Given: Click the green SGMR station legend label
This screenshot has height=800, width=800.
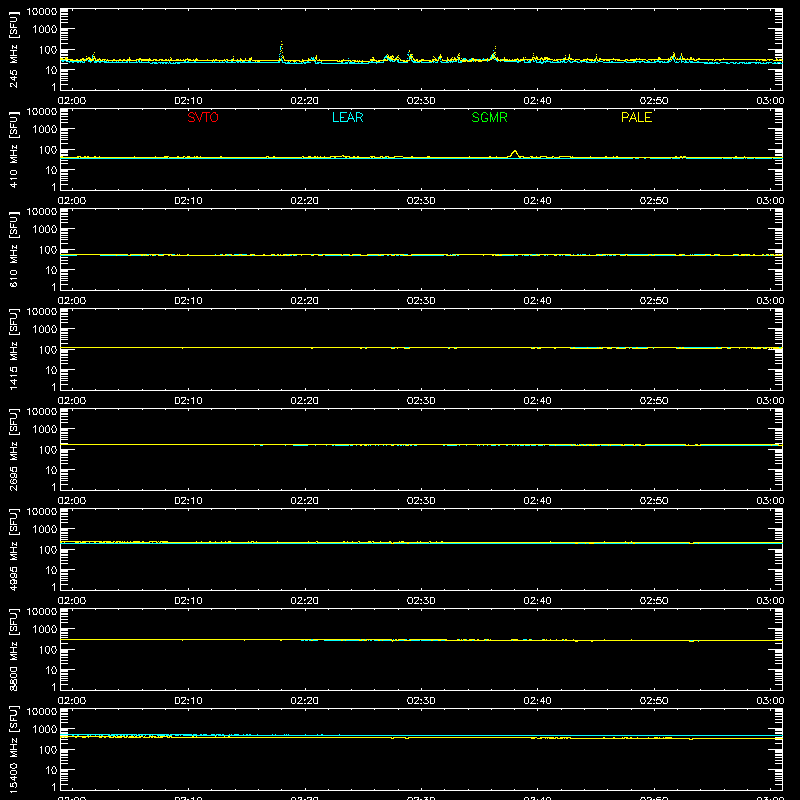Looking at the screenshot, I should [489, 117].
